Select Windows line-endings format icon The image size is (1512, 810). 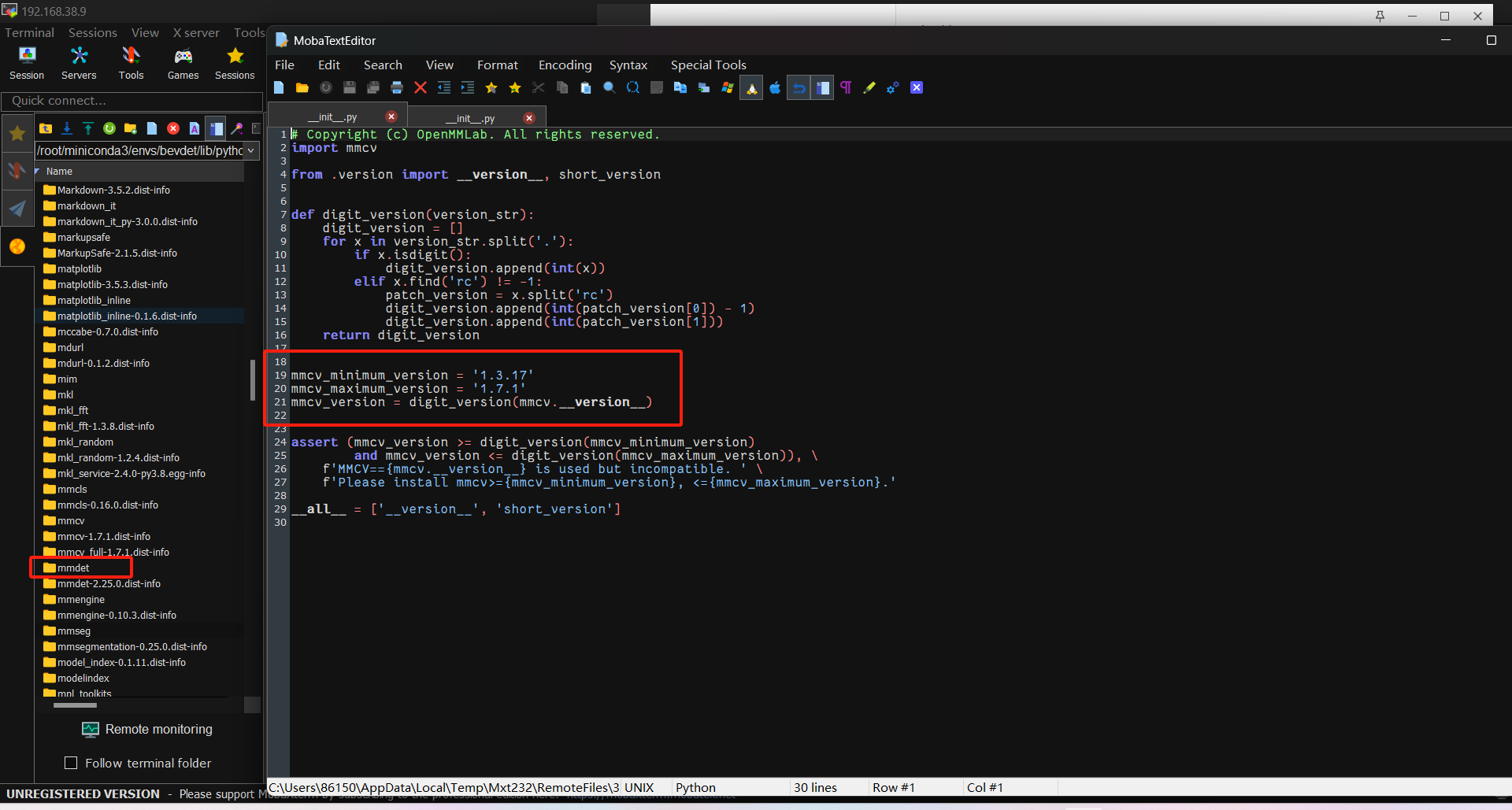(728, 87)
